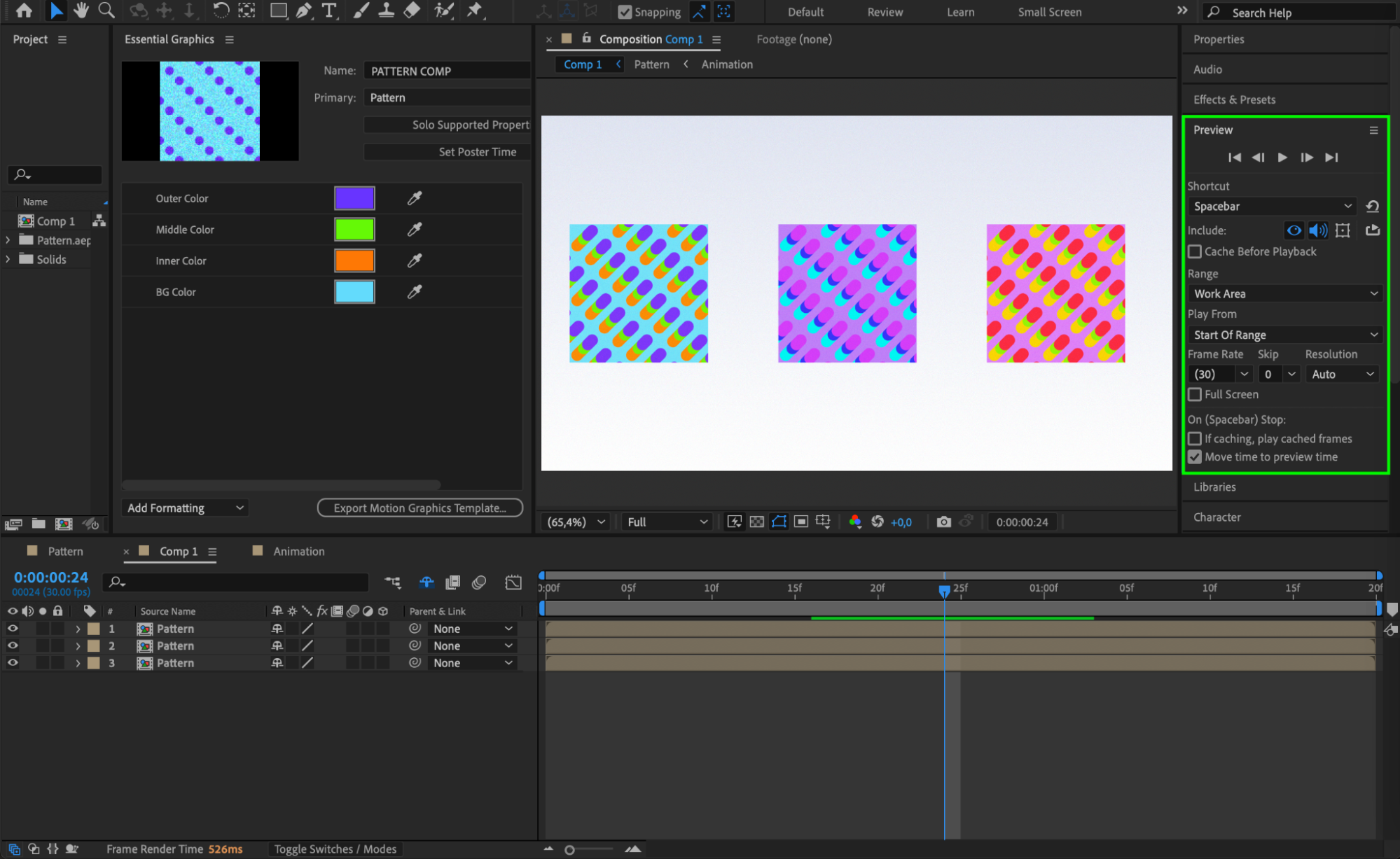Screen dimensions: 1400x859
Task: Open the Outer Color purple swatch
Action: [x=354, y=198]
